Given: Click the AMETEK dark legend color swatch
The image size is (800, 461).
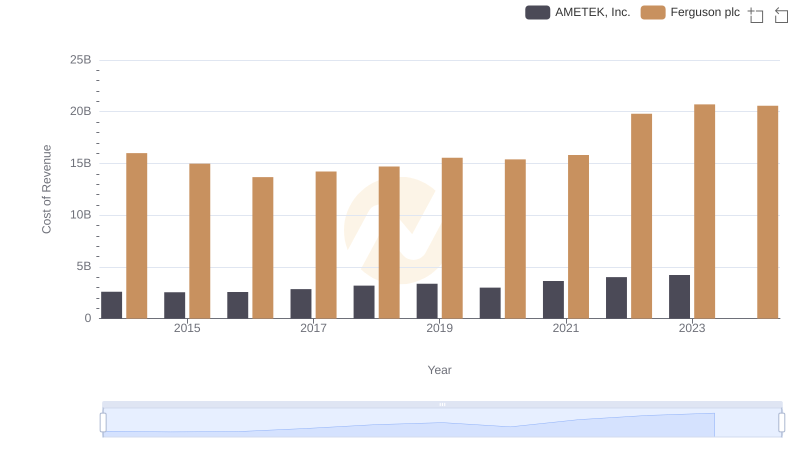Looking at the screenshot, I should [537, 12].
